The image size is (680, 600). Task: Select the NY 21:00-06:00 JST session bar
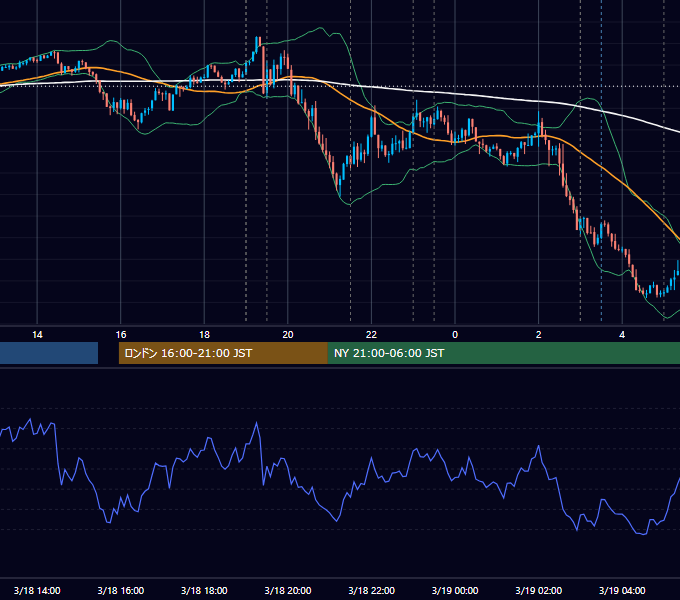tap(503, 353)
